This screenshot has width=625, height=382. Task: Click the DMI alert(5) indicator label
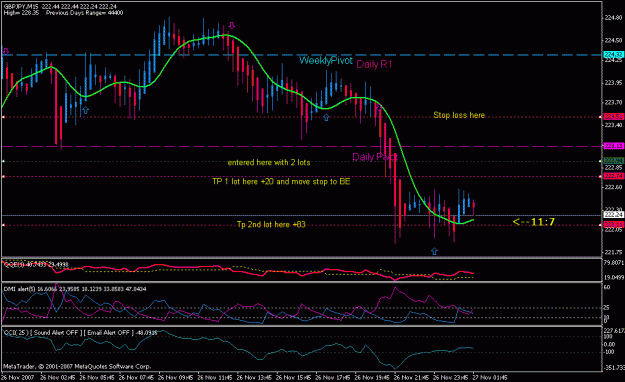click(x=75, y=289)
